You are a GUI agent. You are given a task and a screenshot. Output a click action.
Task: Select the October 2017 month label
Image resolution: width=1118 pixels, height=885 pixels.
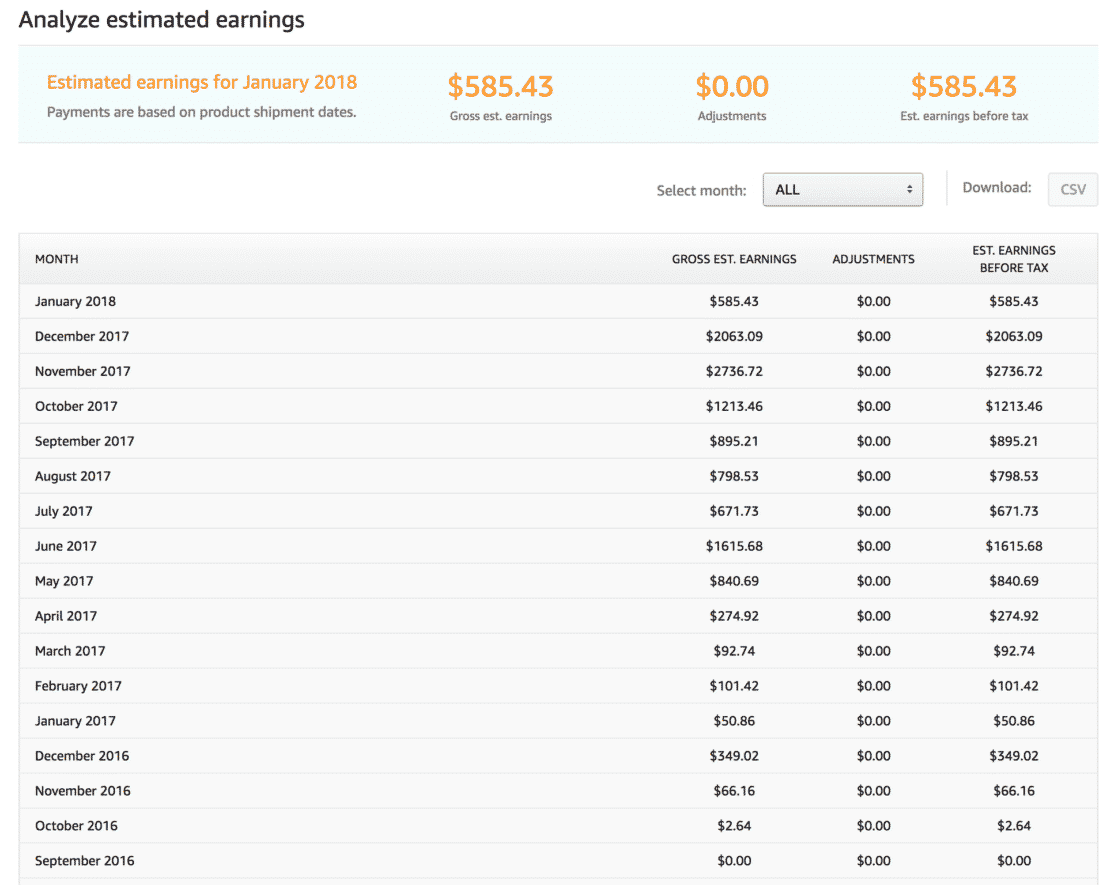tap(76, 406)
